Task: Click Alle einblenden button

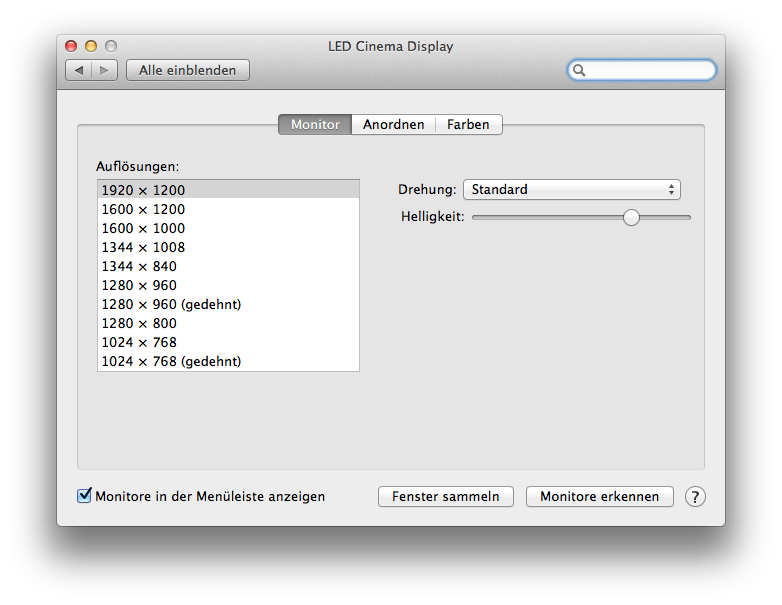Action: click(188, 70)
